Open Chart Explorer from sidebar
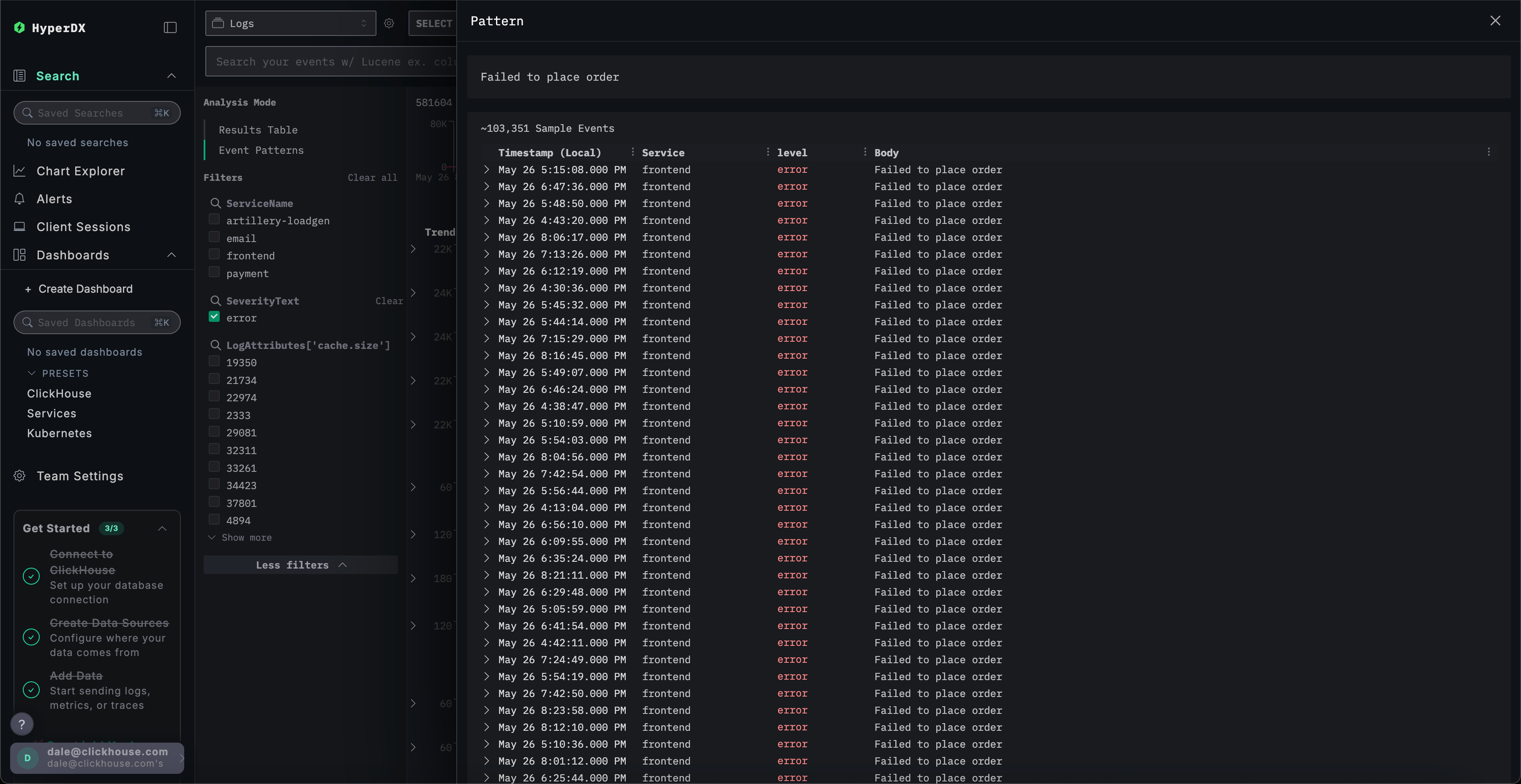1521x784 pixels. click(80, 171)
